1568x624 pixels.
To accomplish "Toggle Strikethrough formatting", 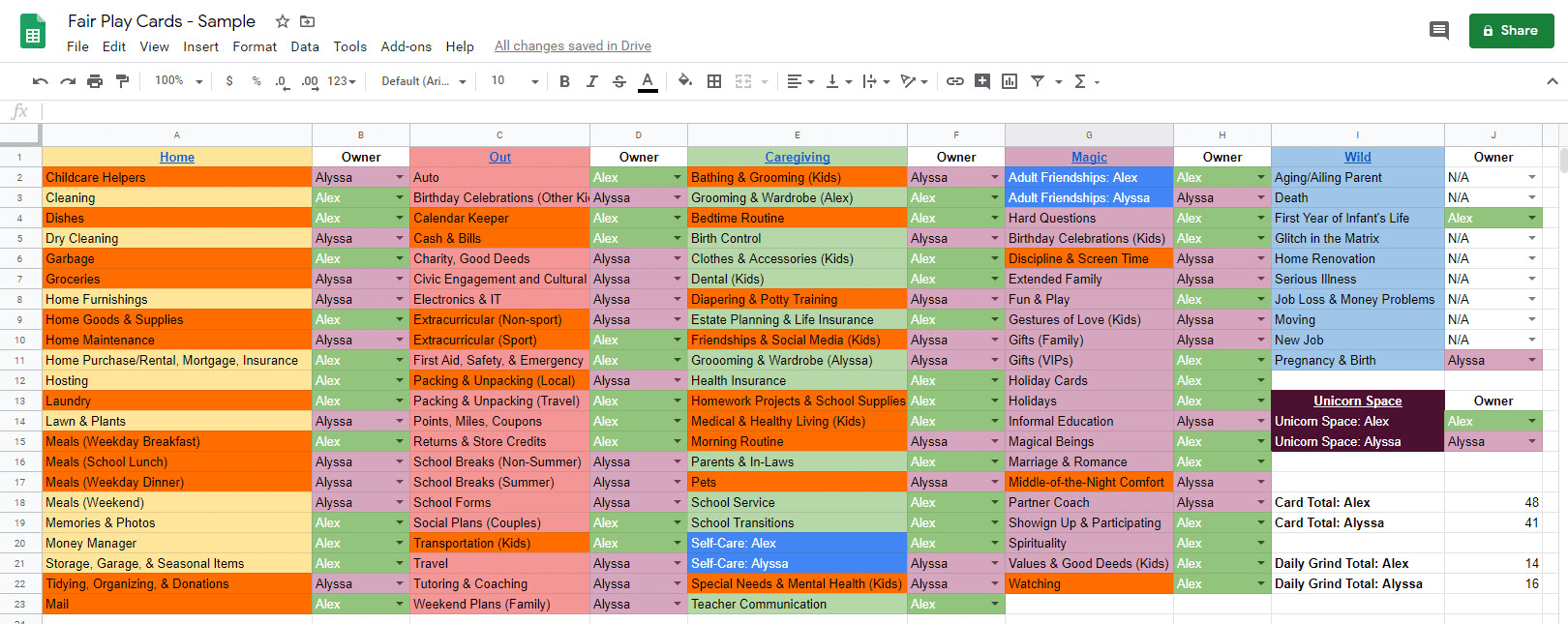I will 619,81.
